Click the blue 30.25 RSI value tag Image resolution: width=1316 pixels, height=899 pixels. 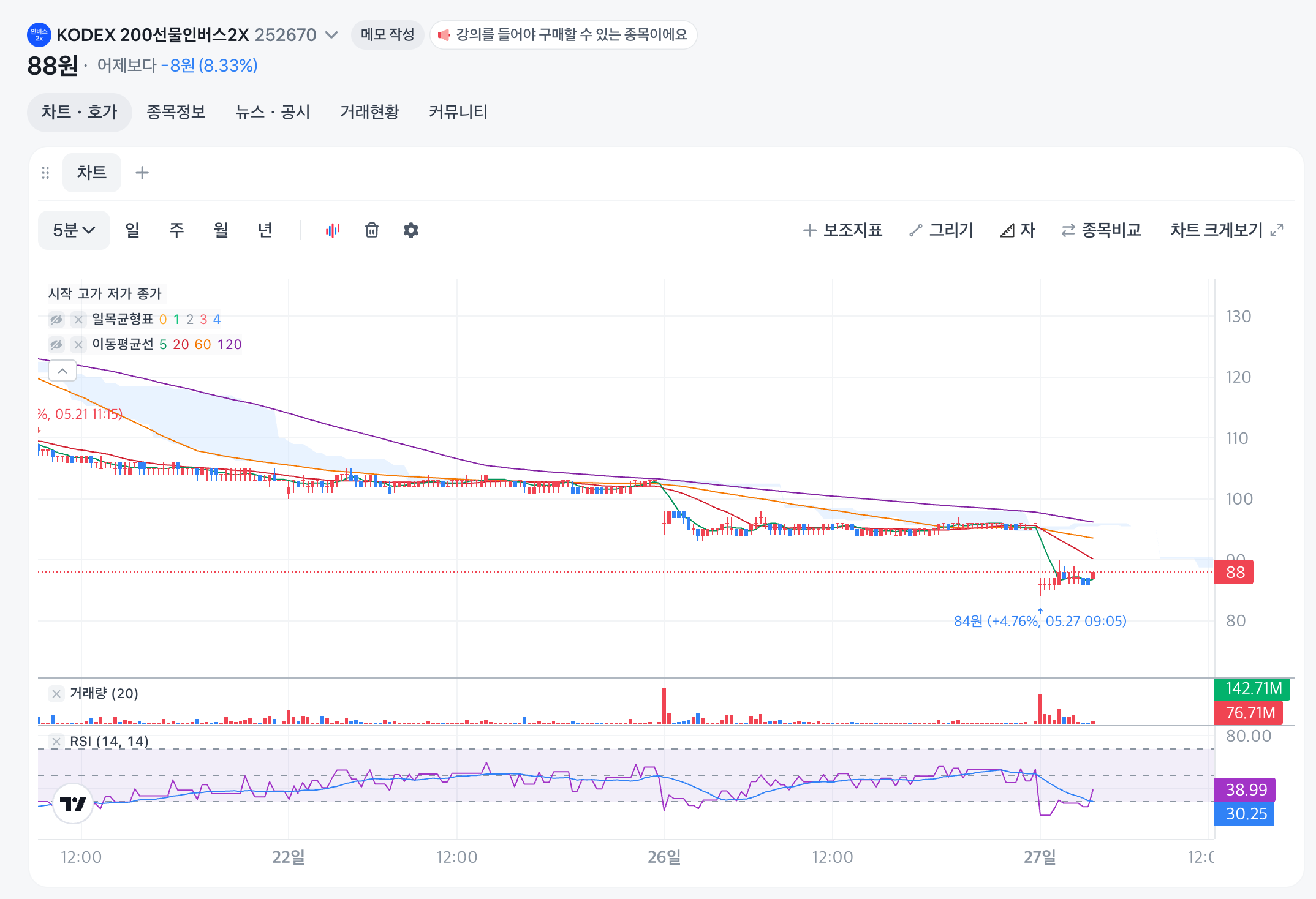[1244, 814]
